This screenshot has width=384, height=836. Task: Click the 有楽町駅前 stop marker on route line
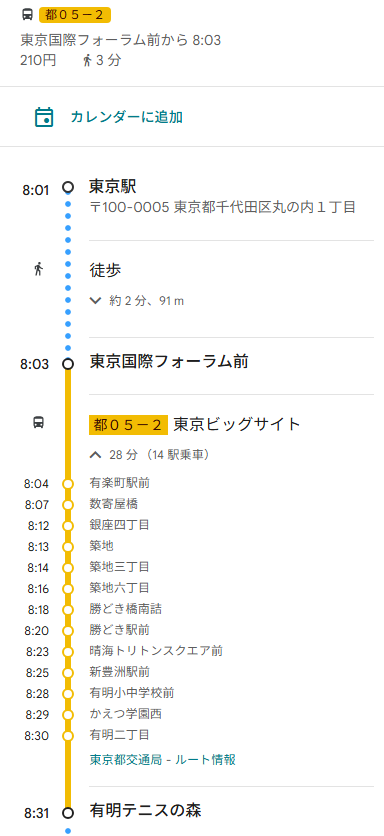68,484
